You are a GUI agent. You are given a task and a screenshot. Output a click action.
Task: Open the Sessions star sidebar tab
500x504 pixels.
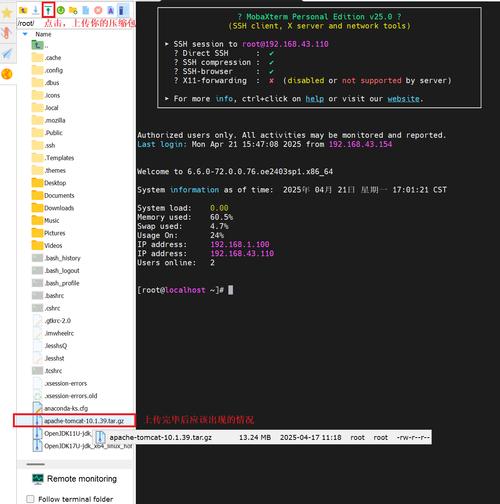click(x=7, y=13)
